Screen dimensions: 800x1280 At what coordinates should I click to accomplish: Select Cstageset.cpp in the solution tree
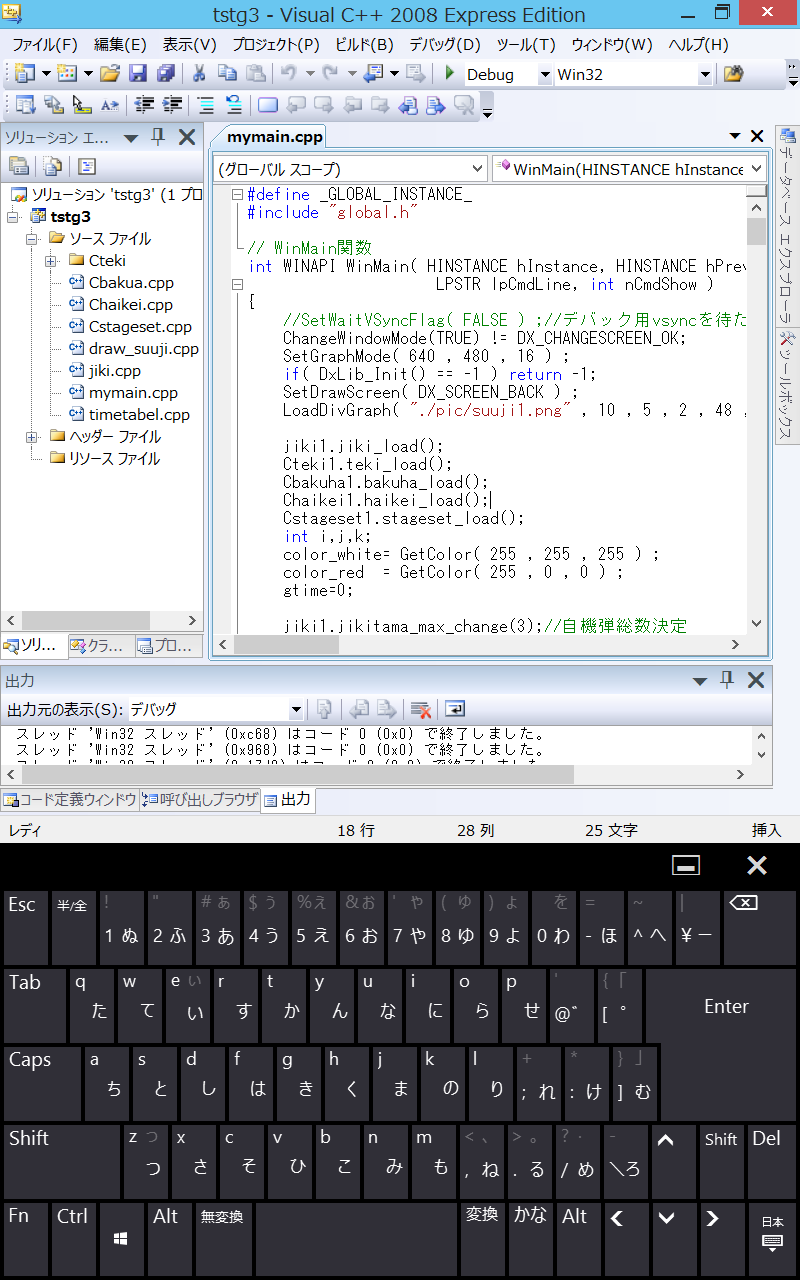pyautogui.click(x=140, y=327)
